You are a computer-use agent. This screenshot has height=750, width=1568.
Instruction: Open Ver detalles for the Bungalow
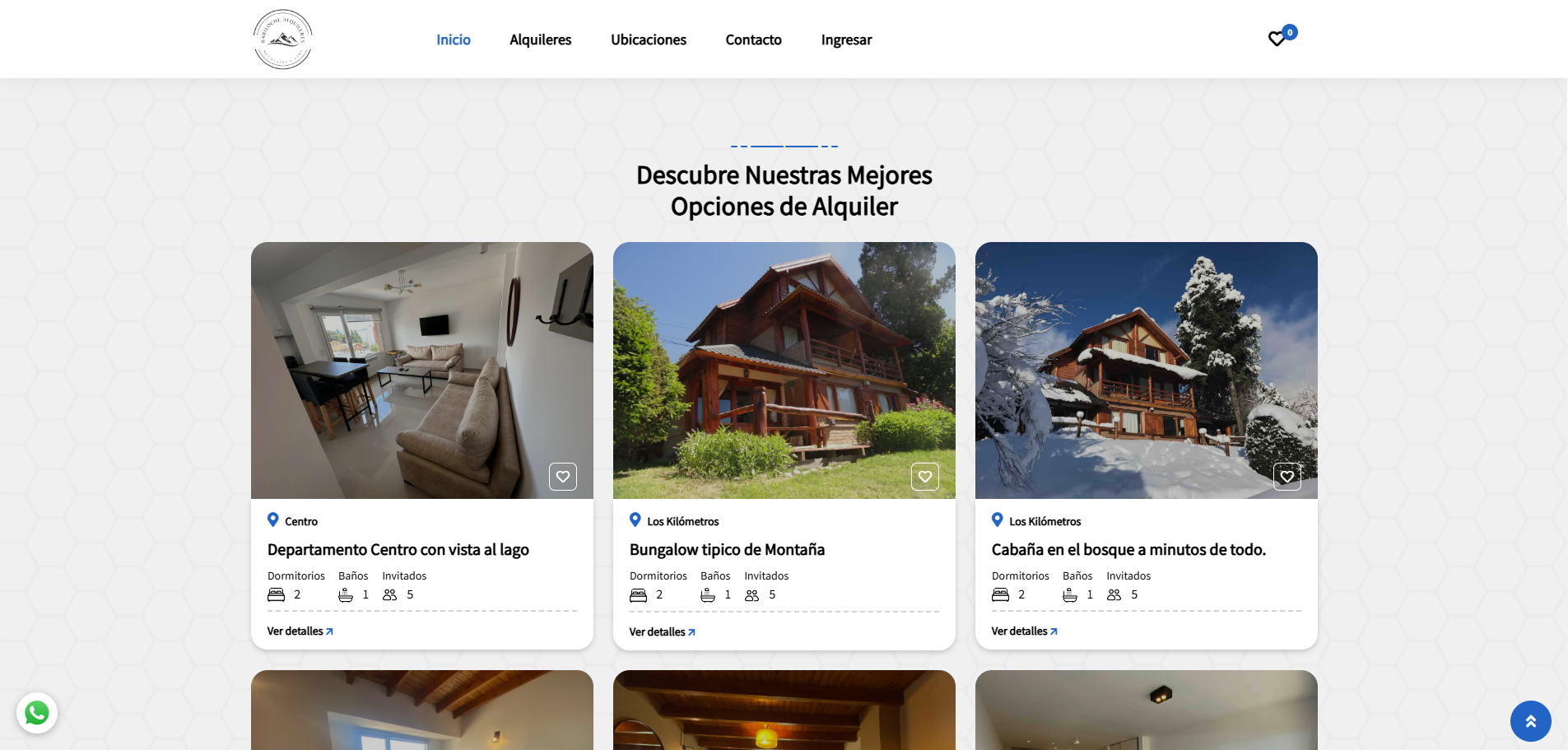(x=662, y=632)
